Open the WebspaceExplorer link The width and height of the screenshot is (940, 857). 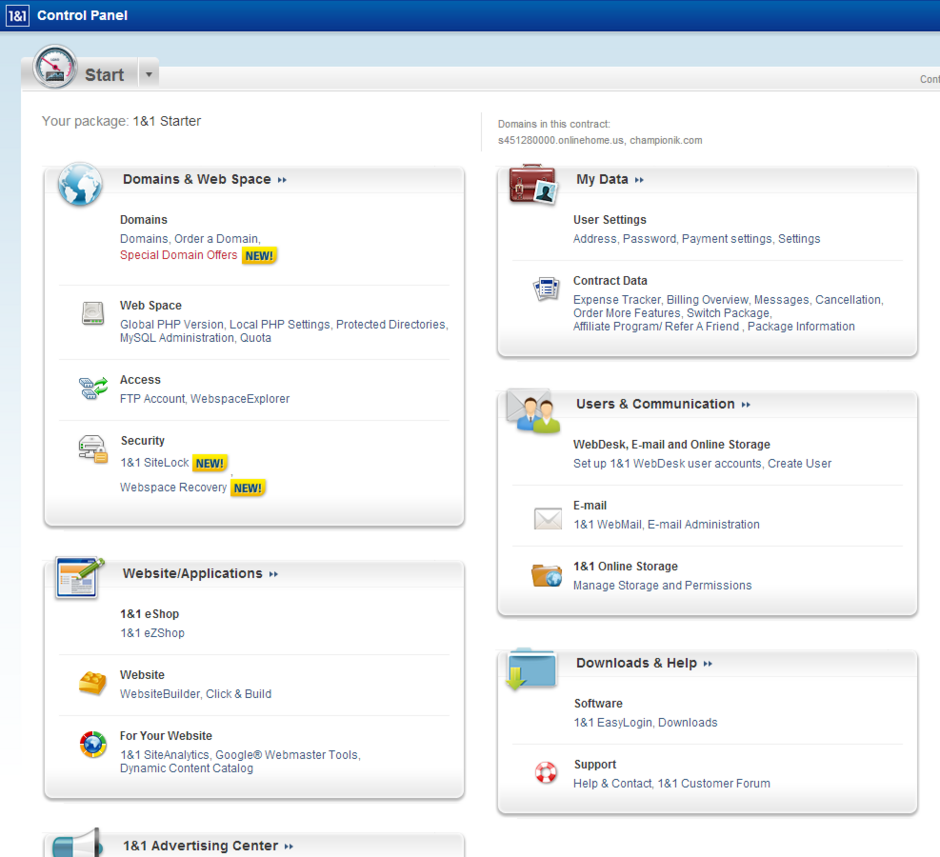(x=240, y=399)
